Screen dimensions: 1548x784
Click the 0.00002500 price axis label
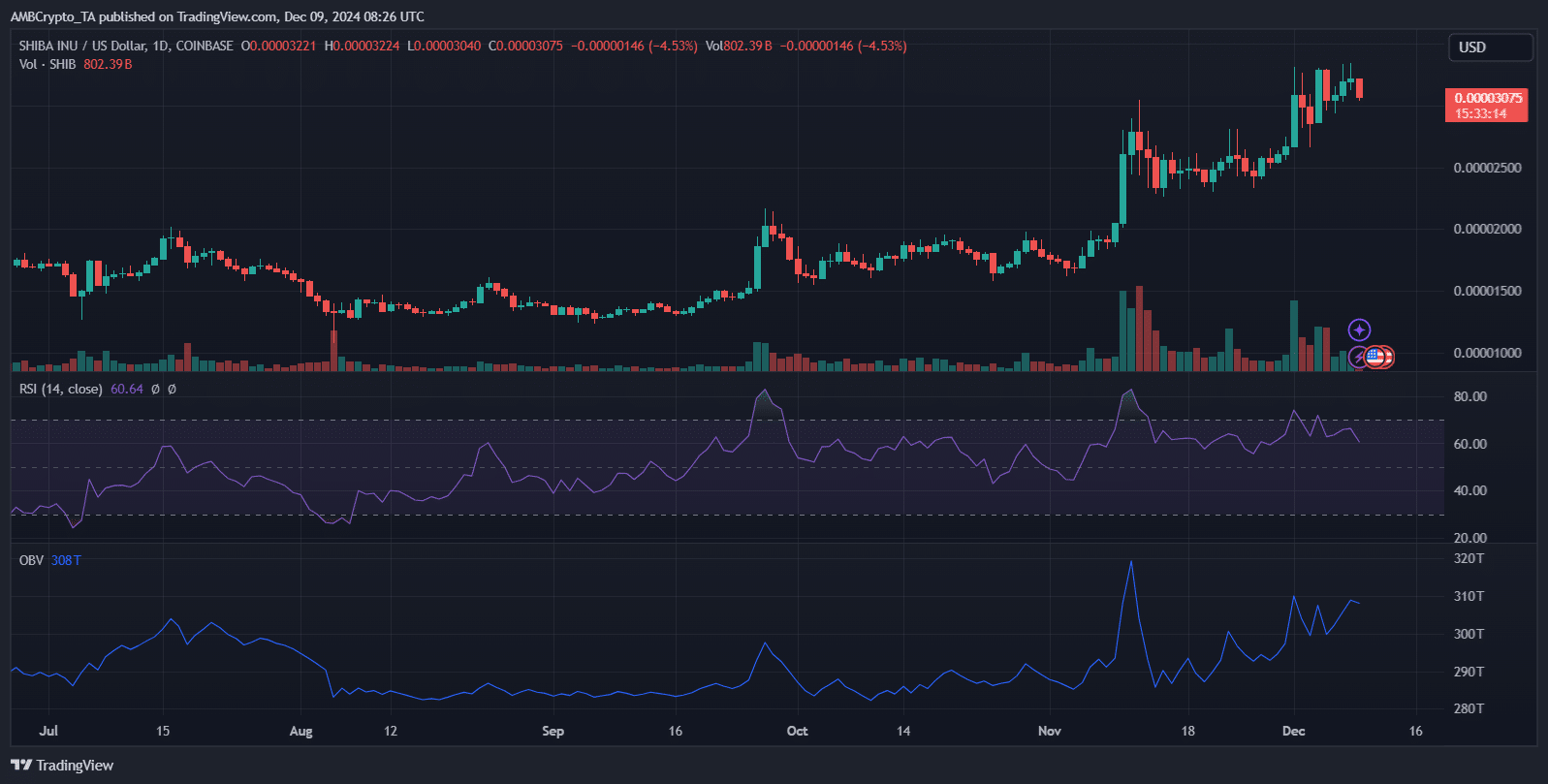pos(1488,168)
